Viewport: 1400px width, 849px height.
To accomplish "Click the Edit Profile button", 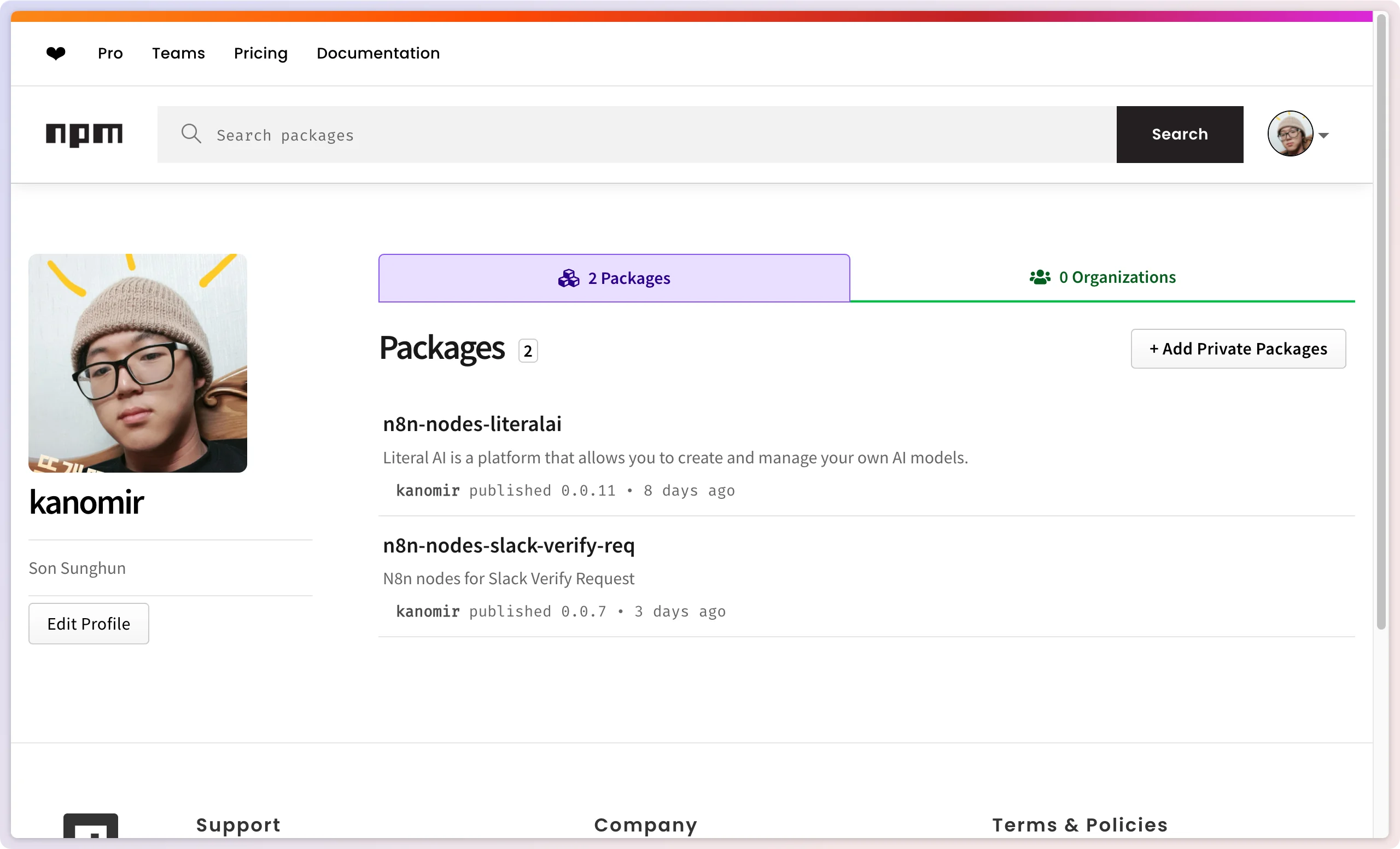I will coord(89,624).
